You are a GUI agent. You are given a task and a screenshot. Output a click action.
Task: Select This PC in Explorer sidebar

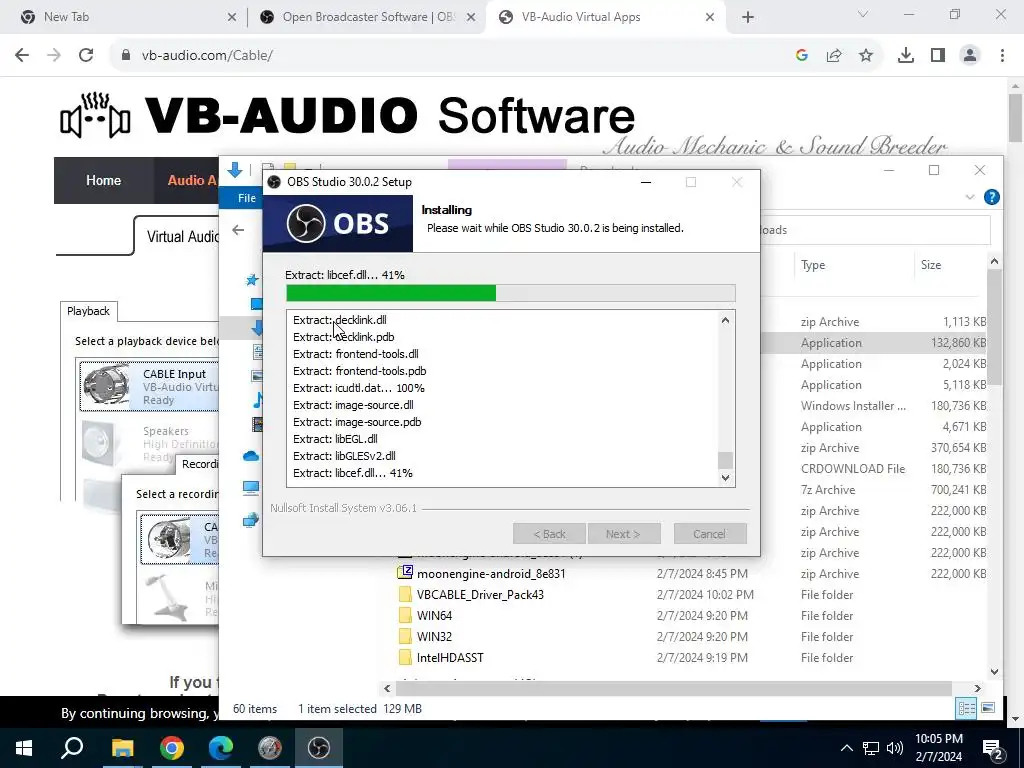pos(251,488)
